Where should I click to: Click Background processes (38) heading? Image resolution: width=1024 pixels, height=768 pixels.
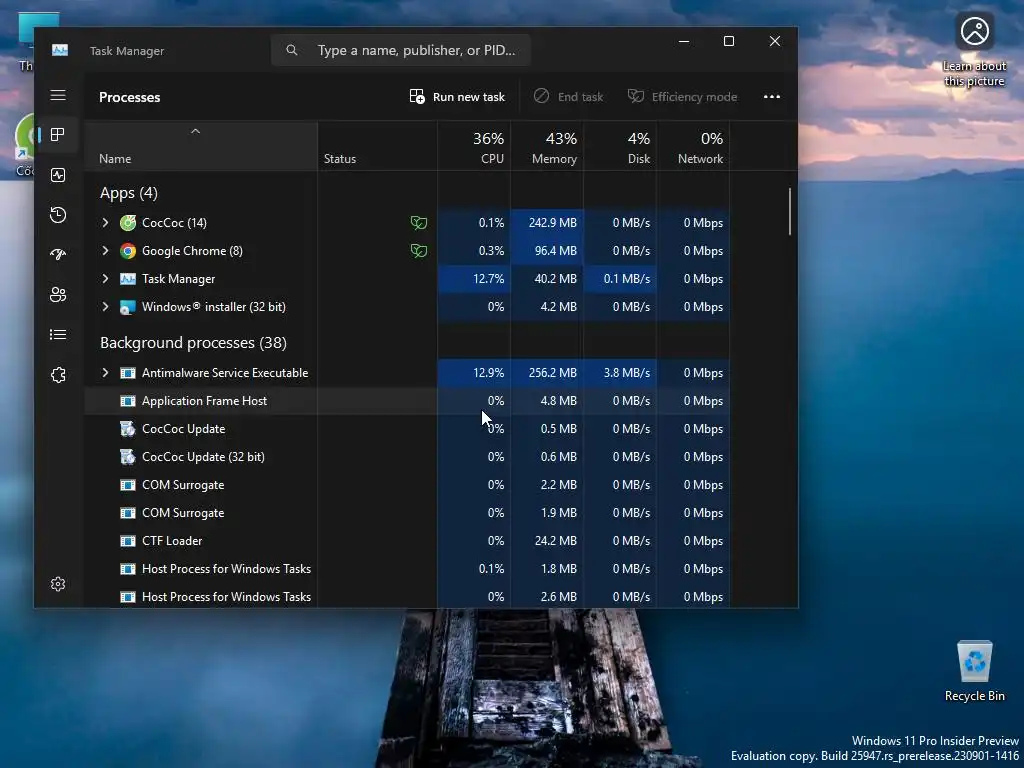pyautogui.click(x=193, y=343)
